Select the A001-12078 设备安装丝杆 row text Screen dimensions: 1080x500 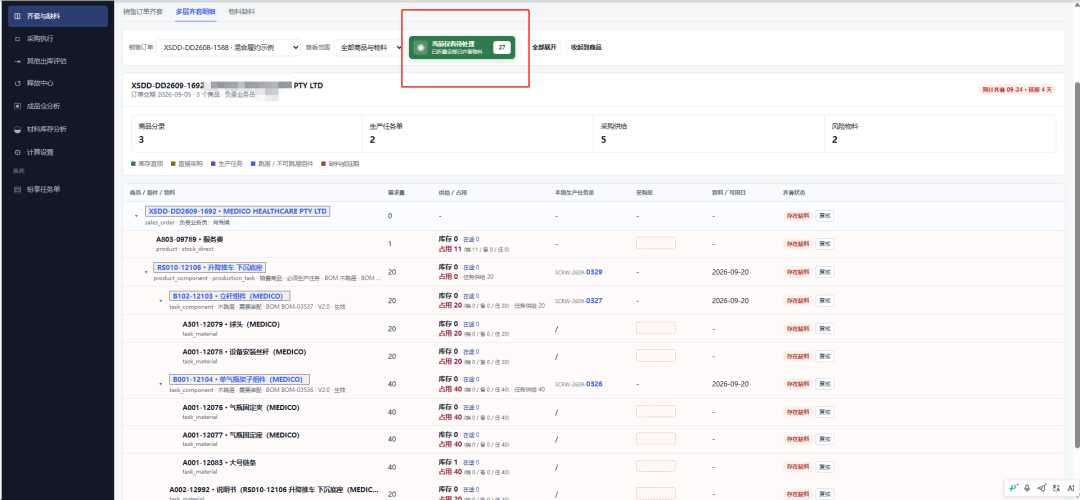click(x=244, y=351)
